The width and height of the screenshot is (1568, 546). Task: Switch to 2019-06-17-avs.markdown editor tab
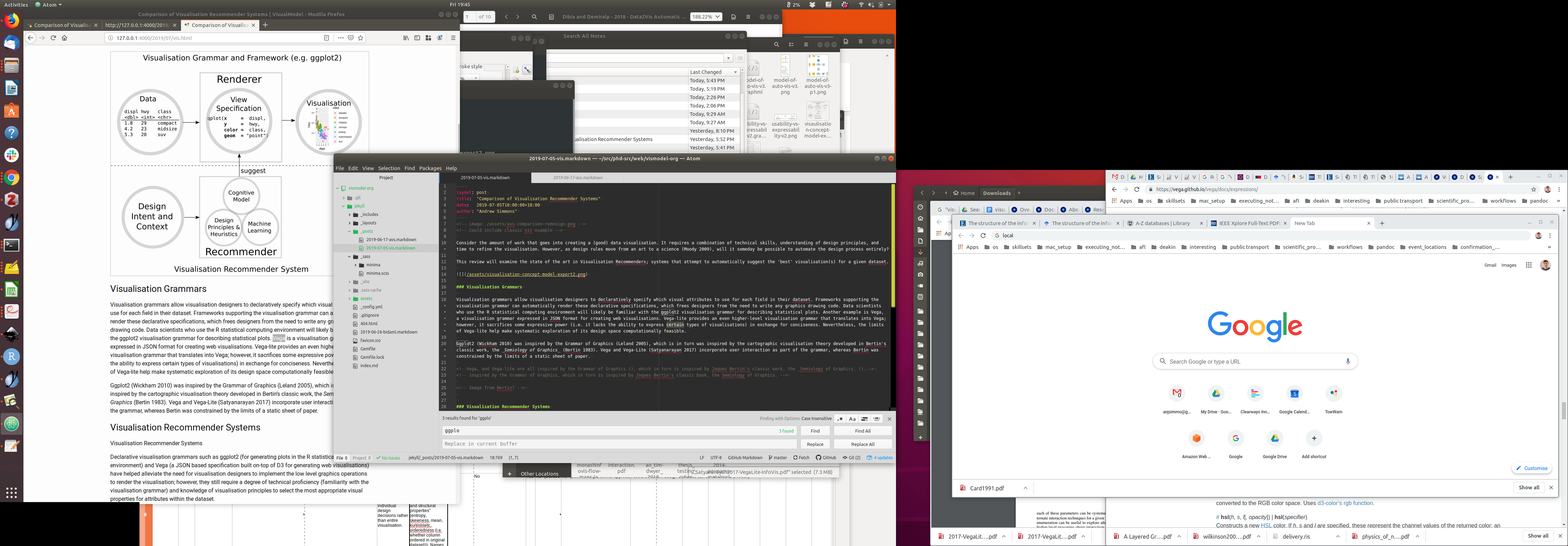pos(577,178)
